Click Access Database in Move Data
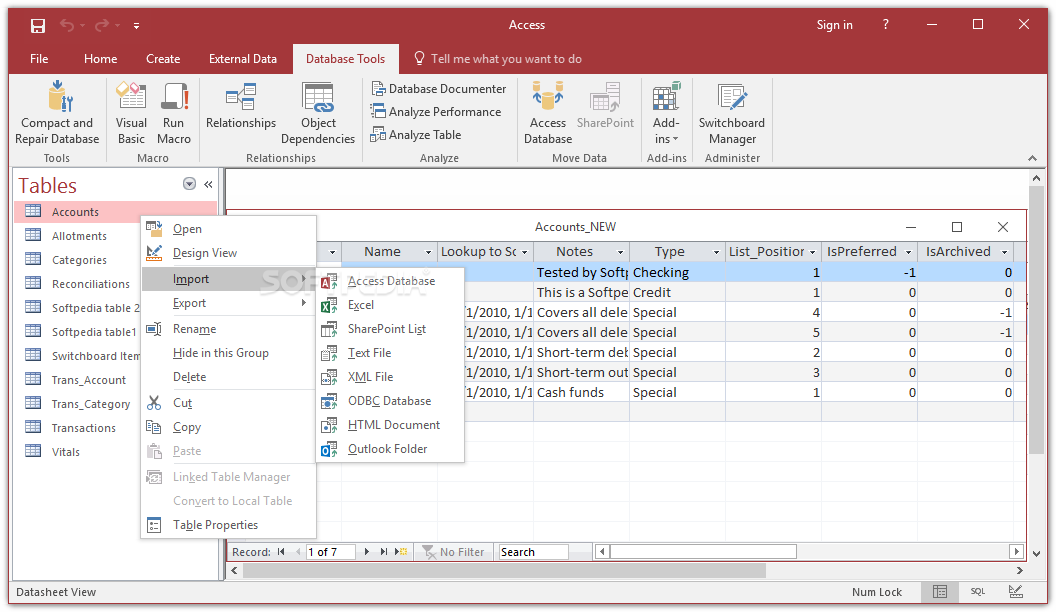 pos(548,112)
